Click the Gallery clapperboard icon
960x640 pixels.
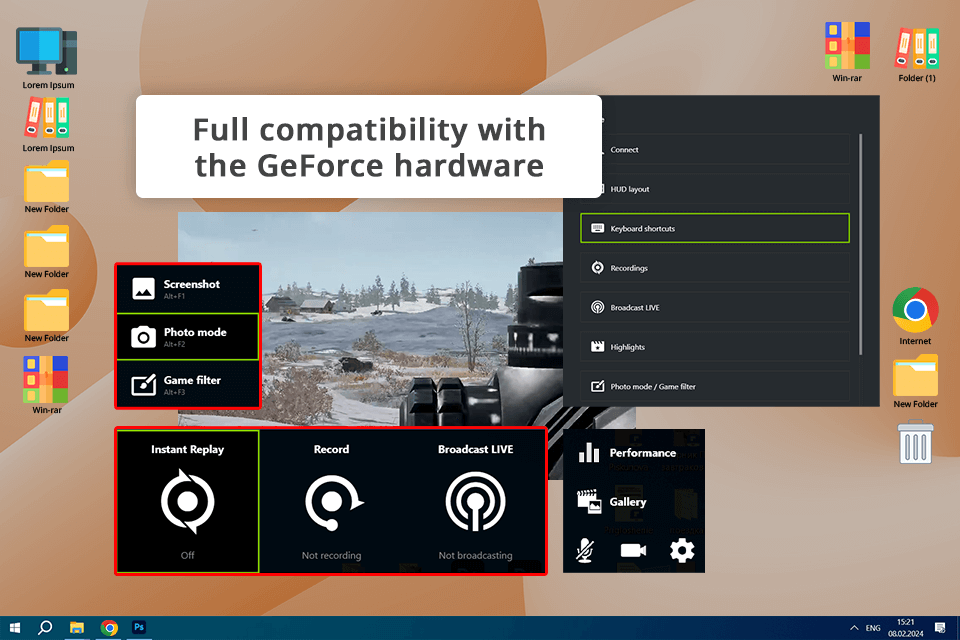(x=589, y=501)
